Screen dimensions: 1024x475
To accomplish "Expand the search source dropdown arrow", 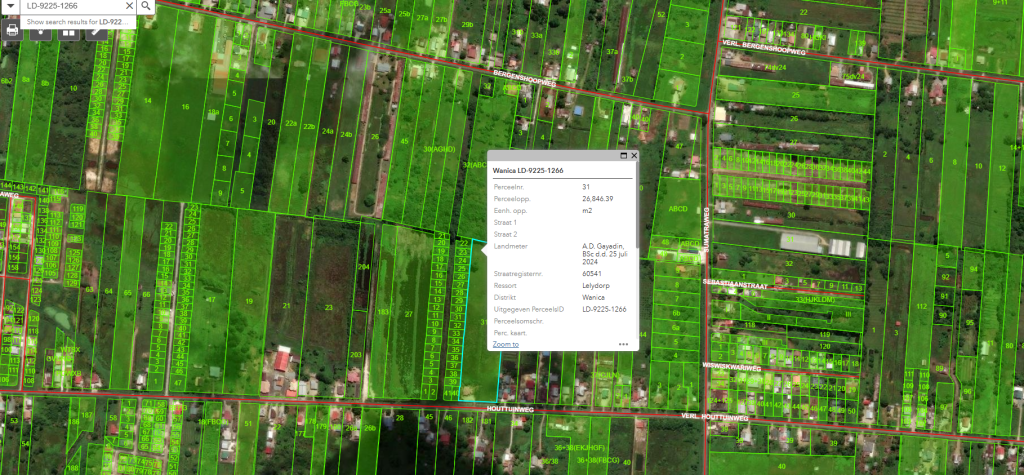I will pos(10,6).
